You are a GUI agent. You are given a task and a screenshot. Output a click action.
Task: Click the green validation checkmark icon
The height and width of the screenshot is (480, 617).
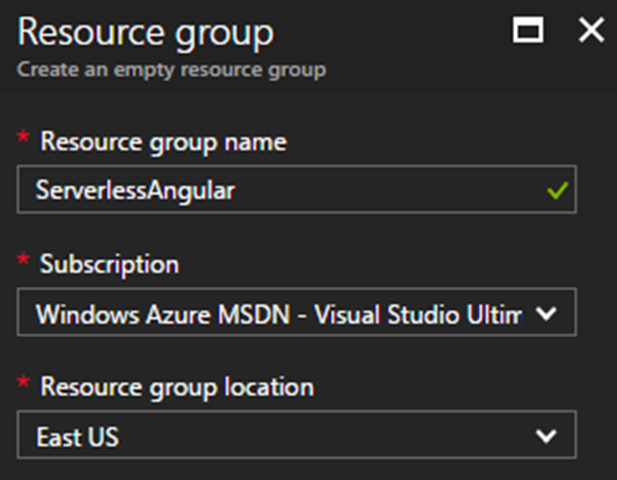coord(558,190)
